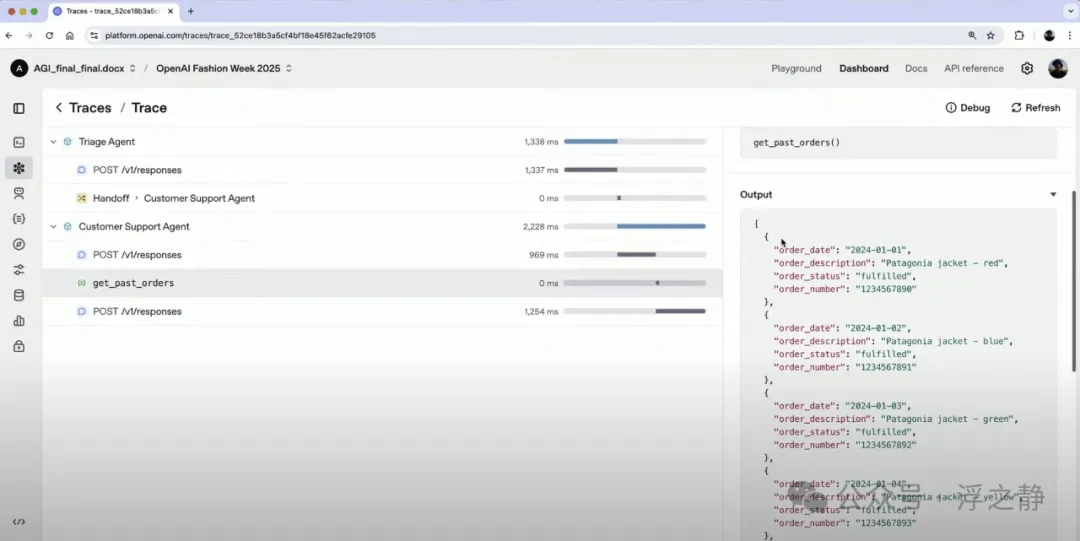Select the Handoff Customer Support Agent row
The height and width of the screenshot is (541, 1080).
(x=382, y=198)
